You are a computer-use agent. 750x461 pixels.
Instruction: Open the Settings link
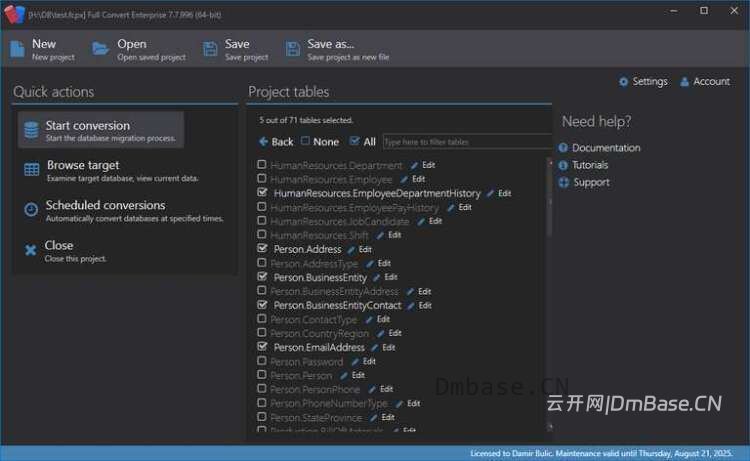point(643,82)
